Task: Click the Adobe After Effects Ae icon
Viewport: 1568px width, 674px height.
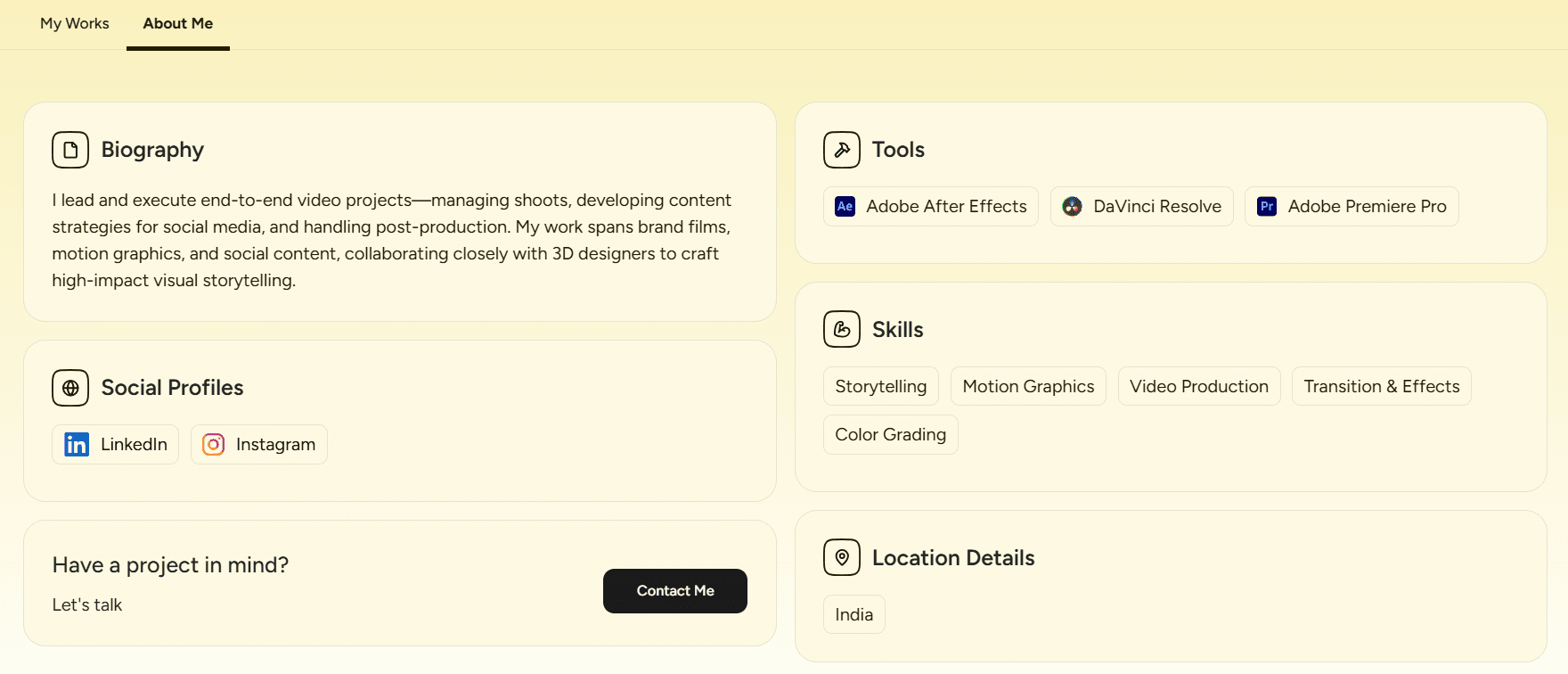Action: pyautogui.click(x=845, y=206)
